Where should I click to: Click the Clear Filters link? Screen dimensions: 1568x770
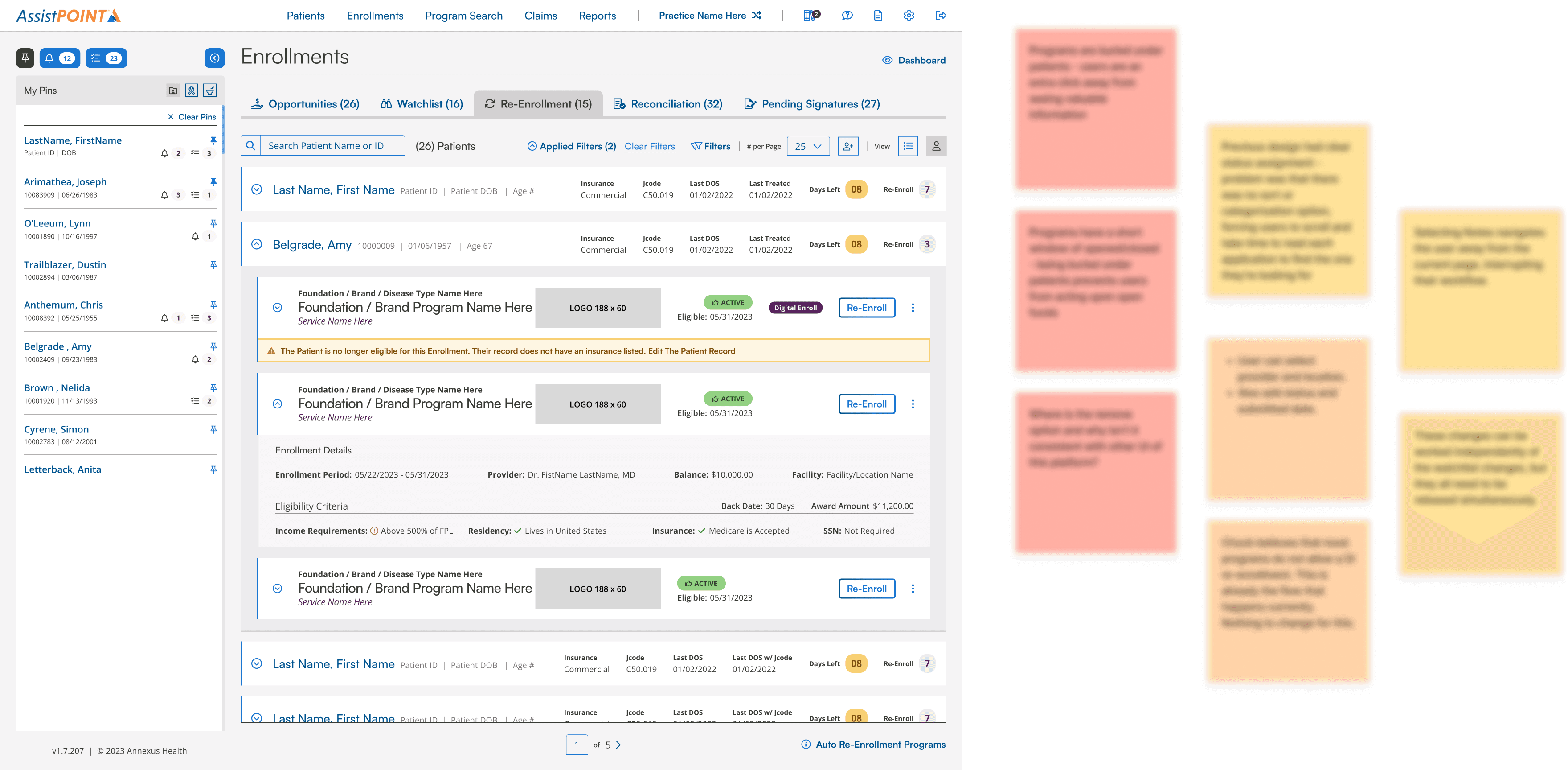coord(650,146)
